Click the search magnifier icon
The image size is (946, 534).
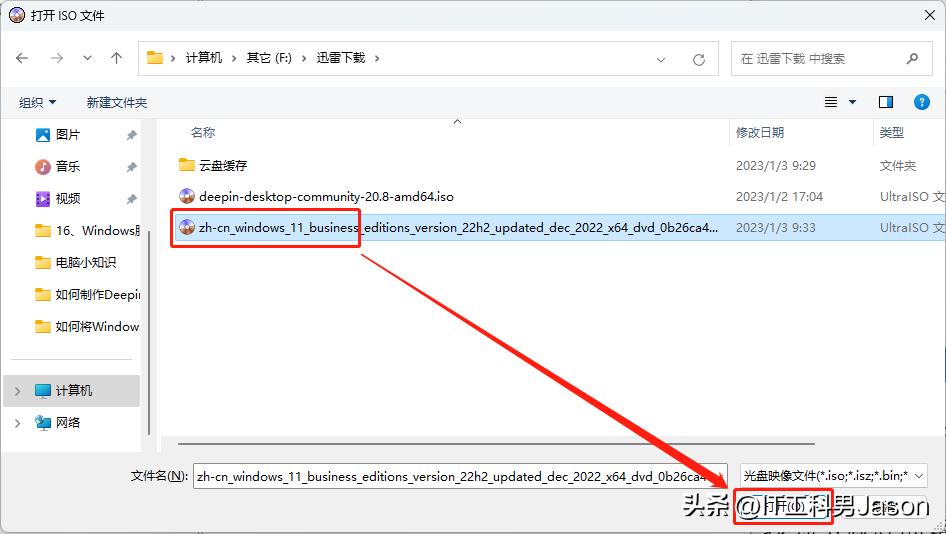coord(912,59)
